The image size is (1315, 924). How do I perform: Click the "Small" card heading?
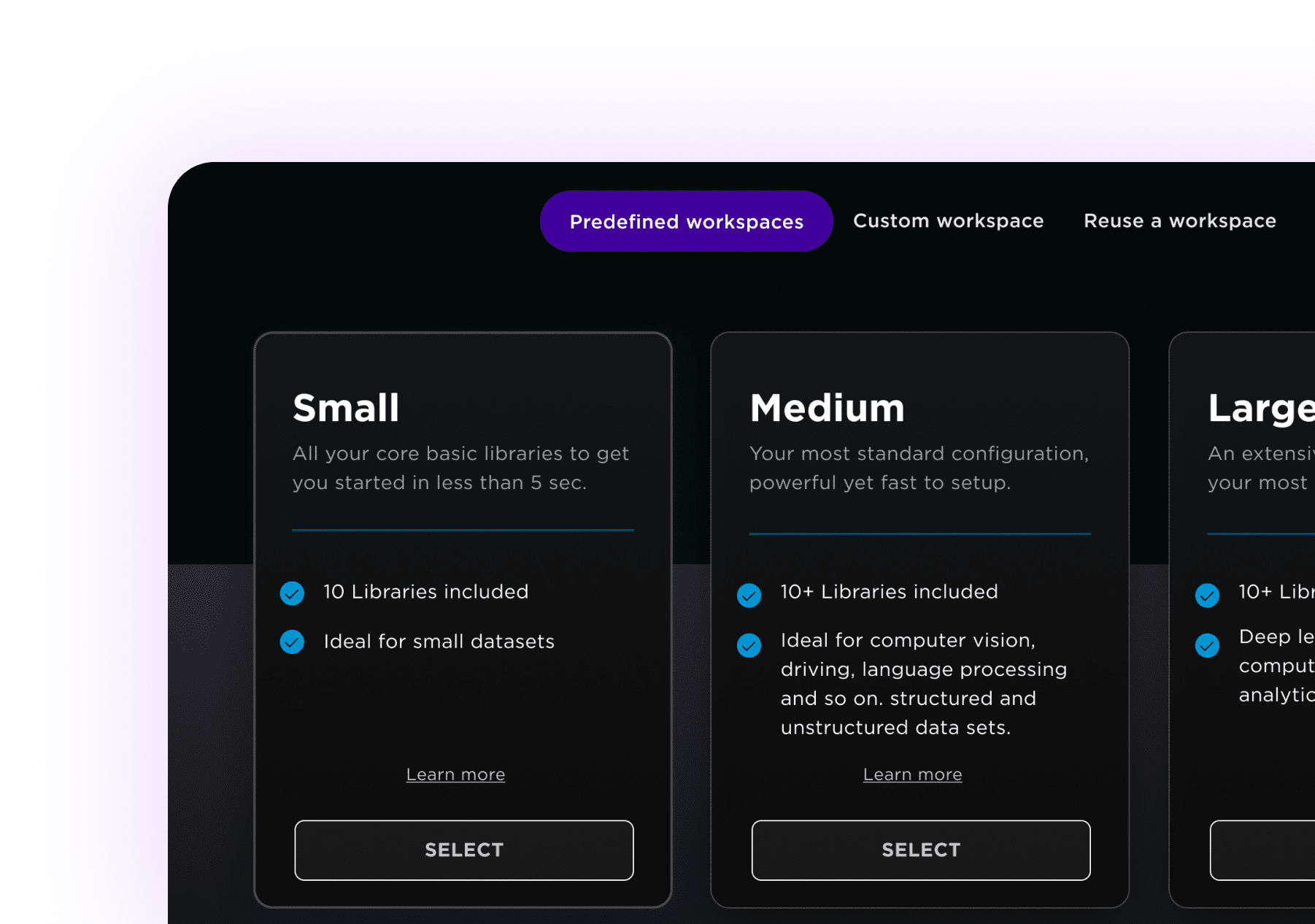(346, 408)
